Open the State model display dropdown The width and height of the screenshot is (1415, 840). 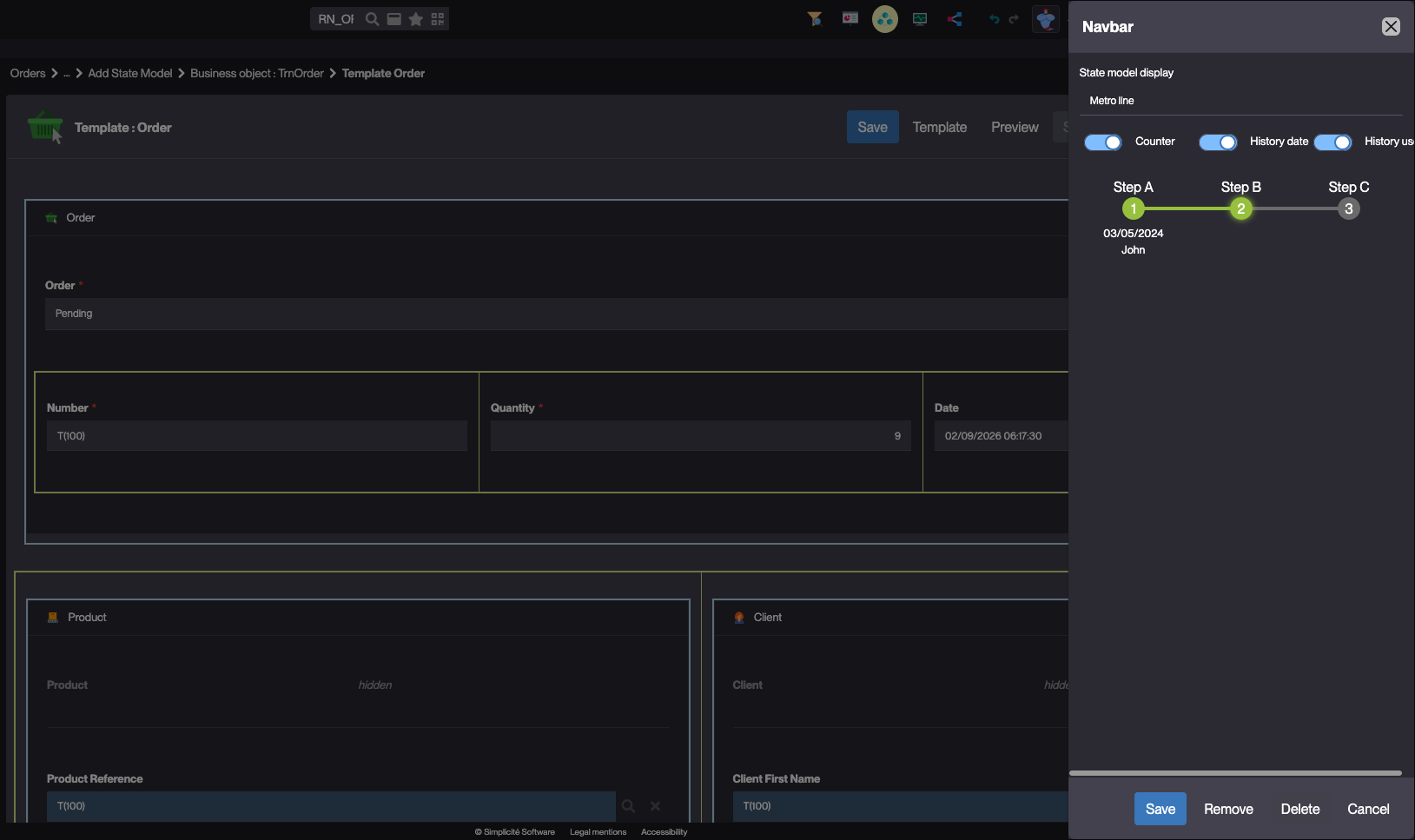click(1240, 101)
